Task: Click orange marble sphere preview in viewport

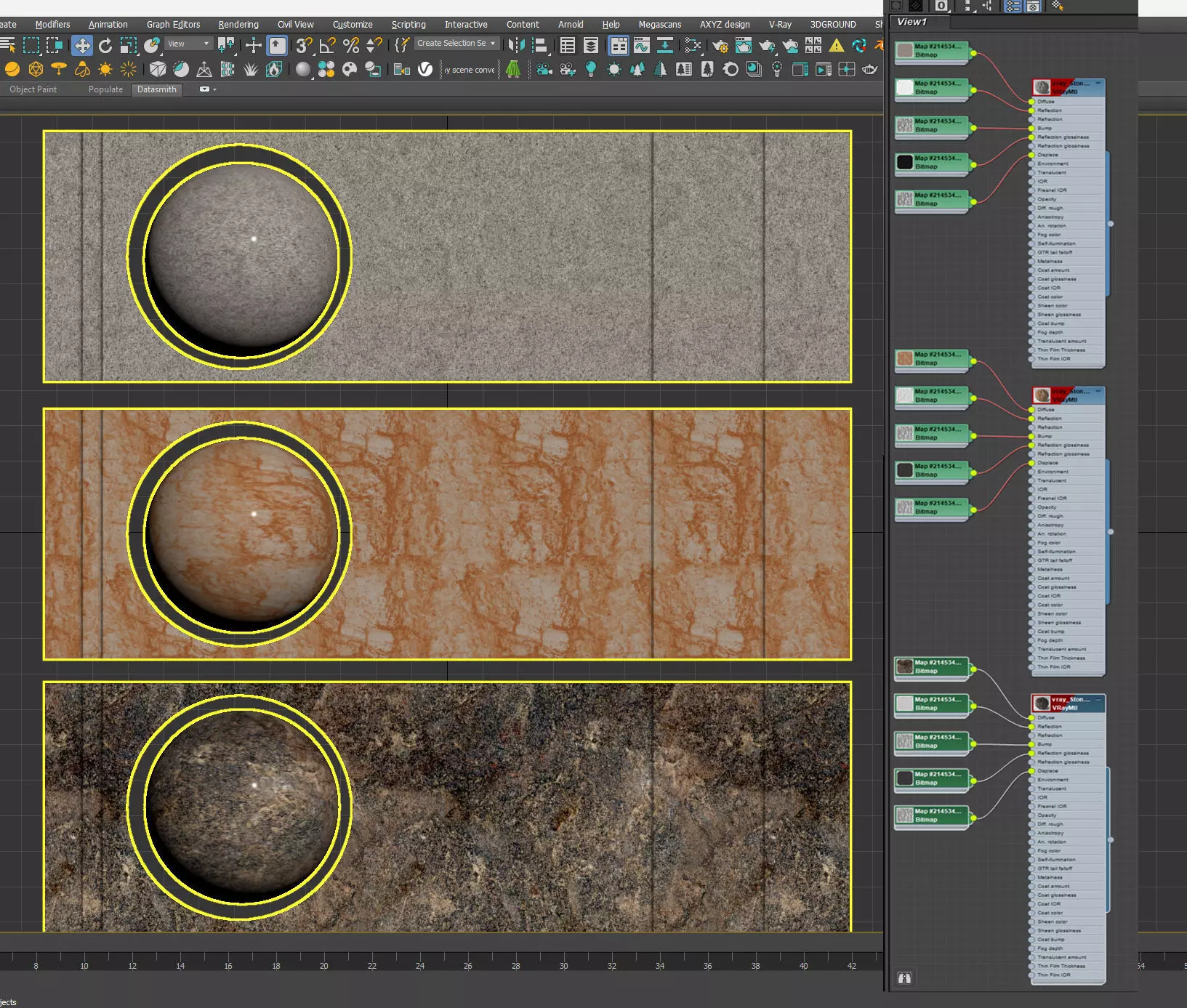Action: click(240, 534)
